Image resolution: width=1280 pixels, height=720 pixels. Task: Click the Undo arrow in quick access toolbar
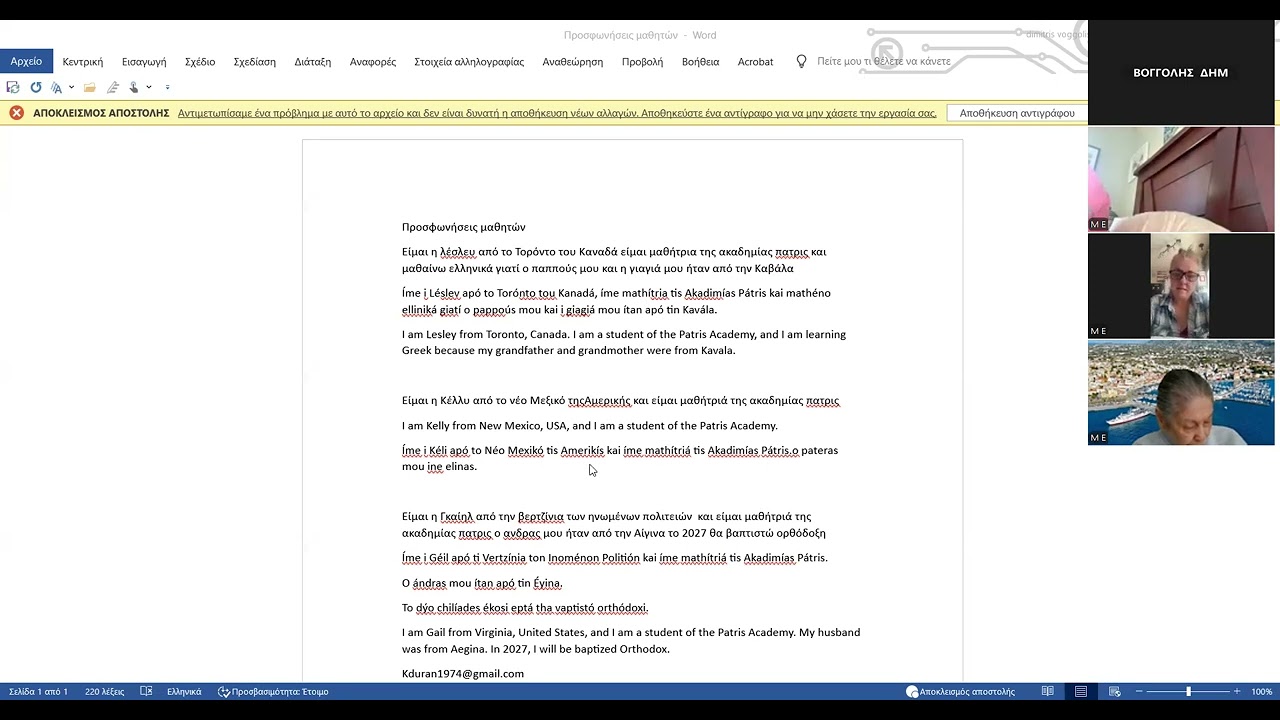click(x=36, y=88)
